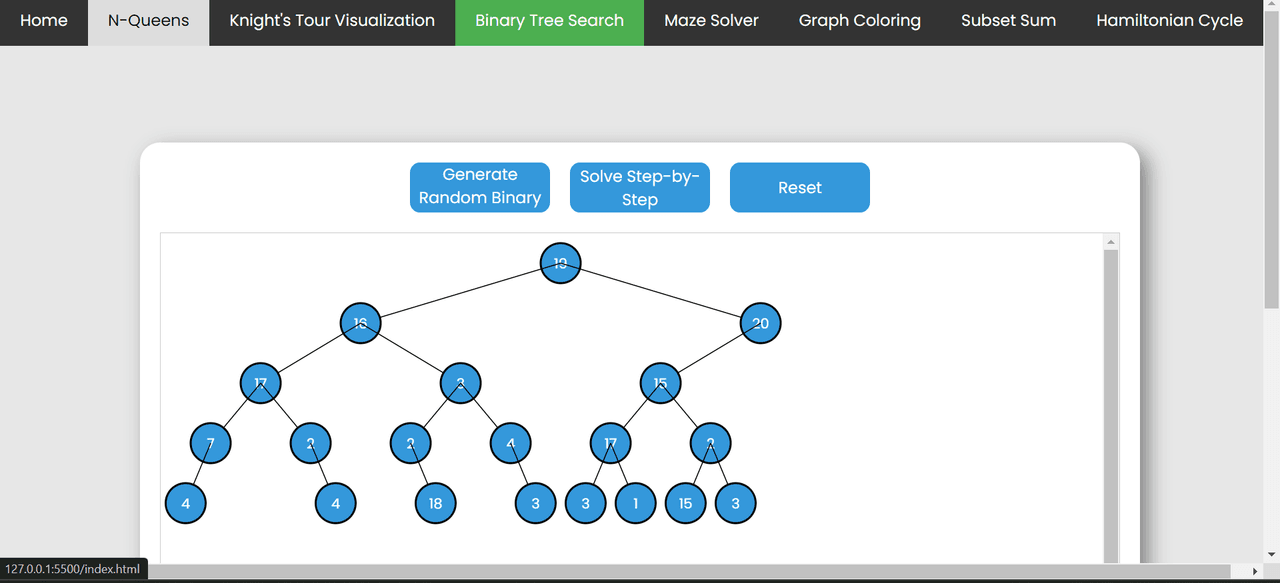Select the Binary Tree Search tab
This screenshot has width=1280, height=583.
[549, 21]
